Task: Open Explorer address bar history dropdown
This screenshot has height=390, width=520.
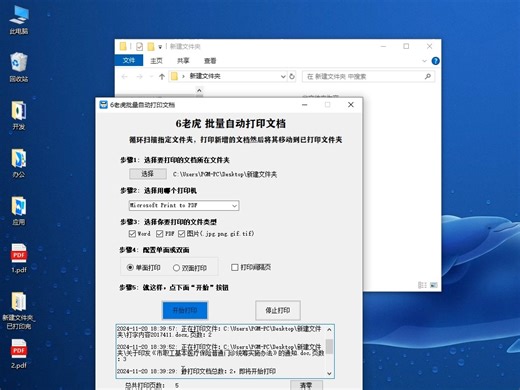Action: point(283,76)
